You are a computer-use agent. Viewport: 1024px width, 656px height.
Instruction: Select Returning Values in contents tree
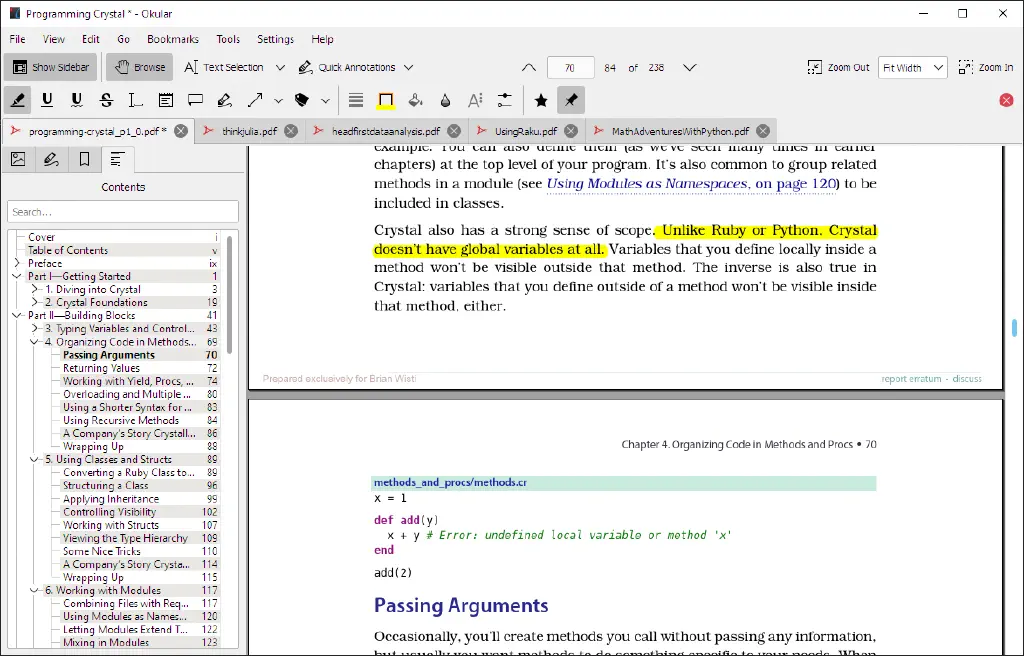click(101, 368)
